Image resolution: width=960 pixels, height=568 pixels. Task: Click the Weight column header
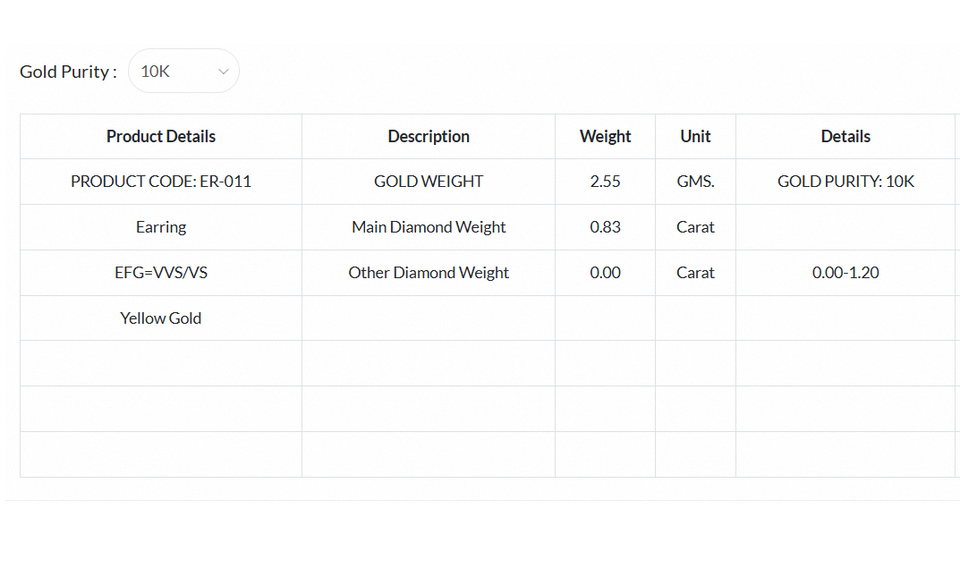tap(605, 137)
